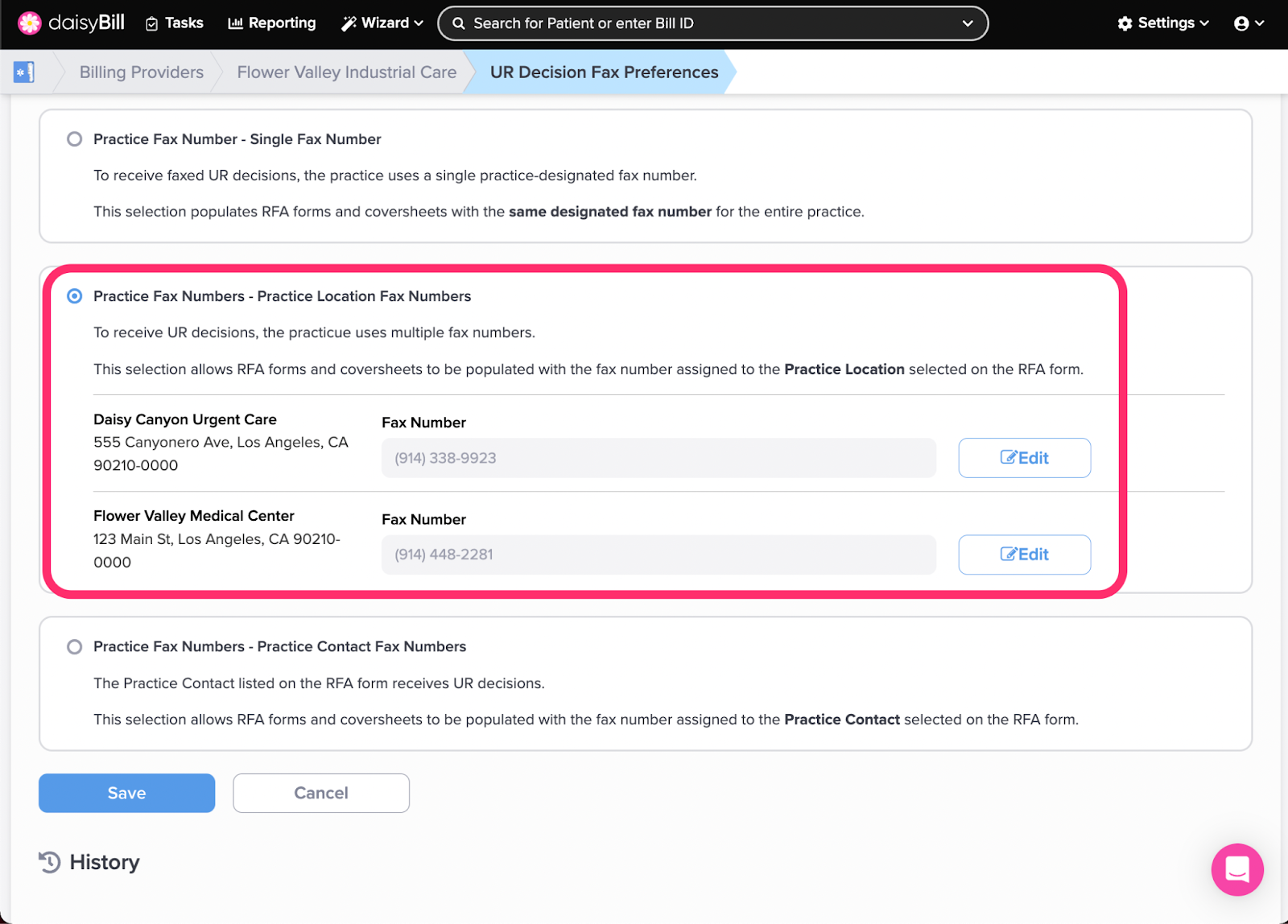The height and width of the screenshot is (924, 1288).
Task: Go to Billing Providers breadcrumb
Action: (x=142, y=72)
